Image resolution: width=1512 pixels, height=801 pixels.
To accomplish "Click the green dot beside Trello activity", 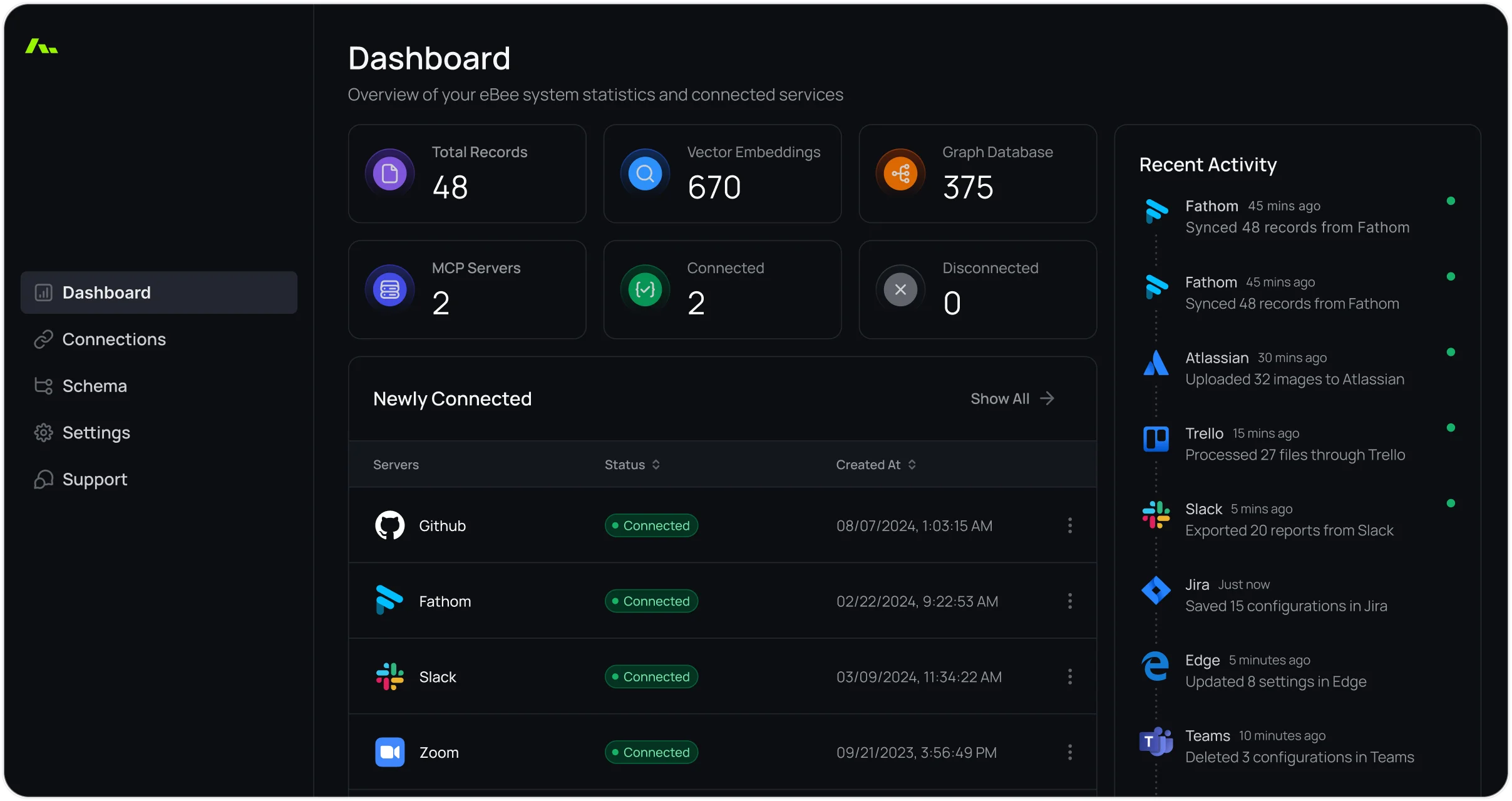I will pos(1451,428).
